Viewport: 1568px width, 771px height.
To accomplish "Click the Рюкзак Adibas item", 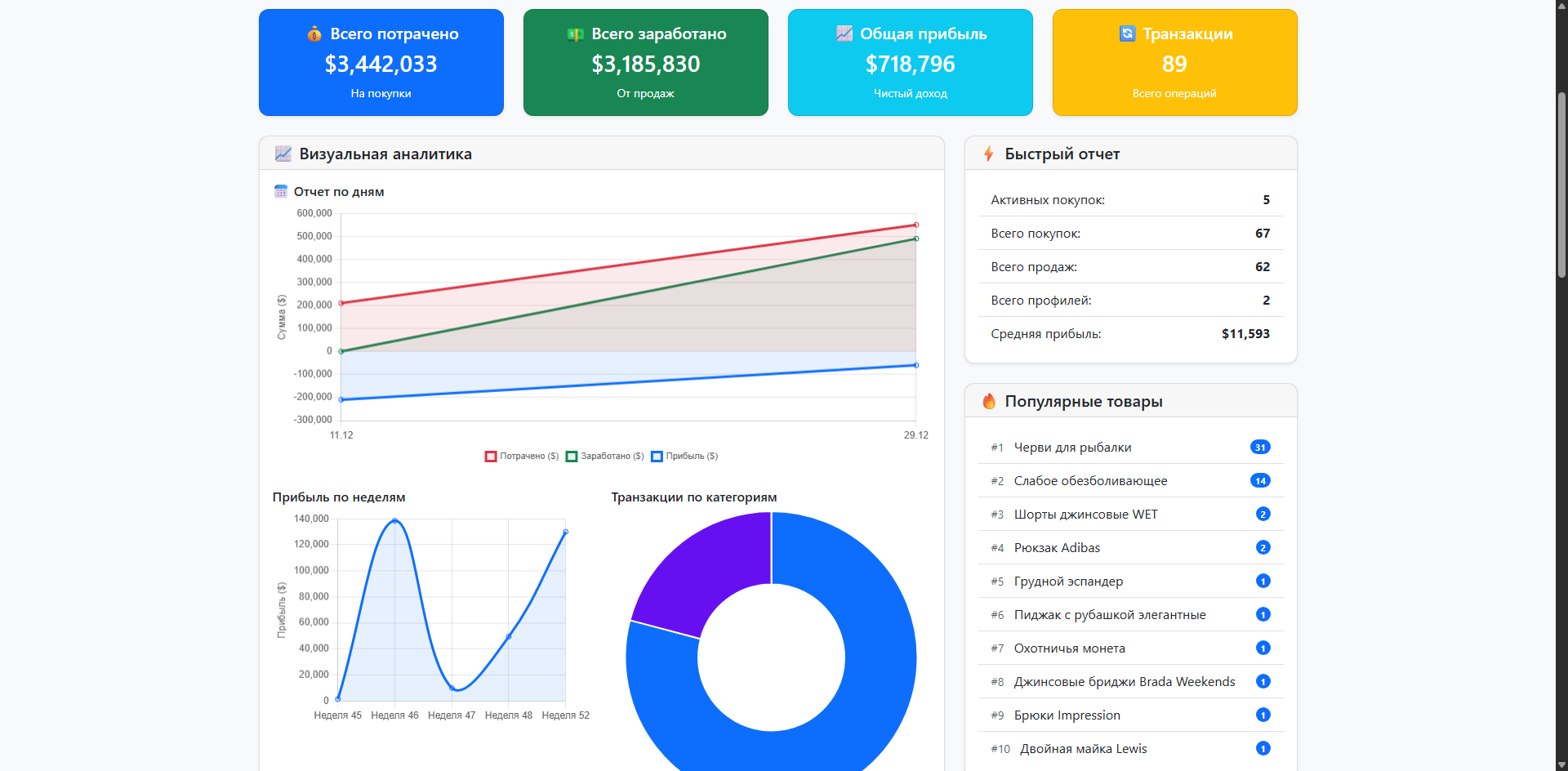I will [1131, 548].
